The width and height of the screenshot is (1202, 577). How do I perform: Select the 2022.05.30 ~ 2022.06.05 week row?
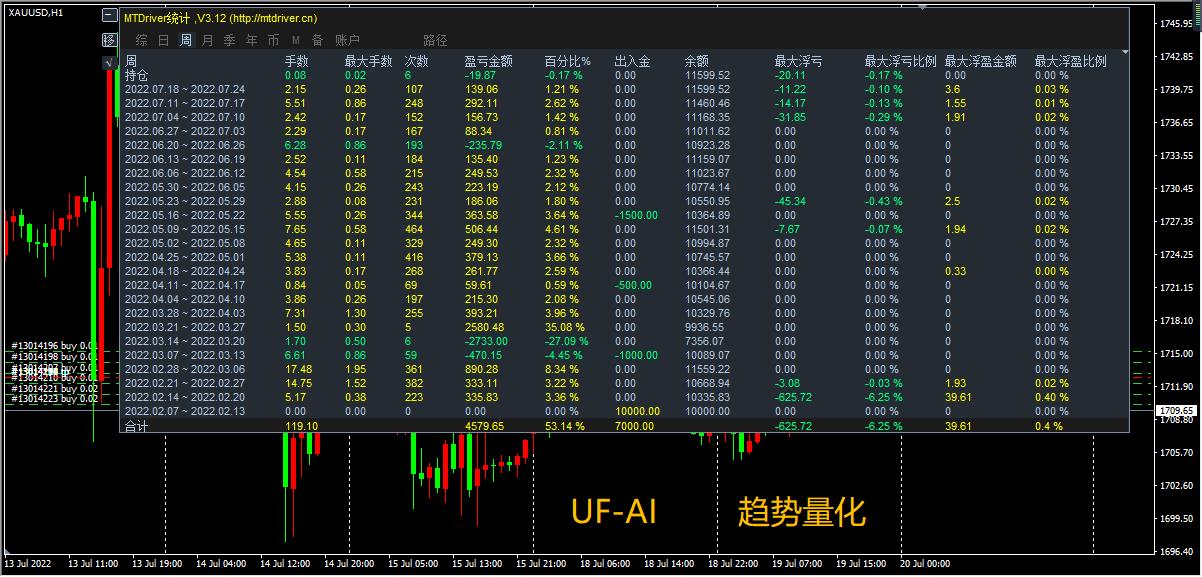click(x=624, y=187)
